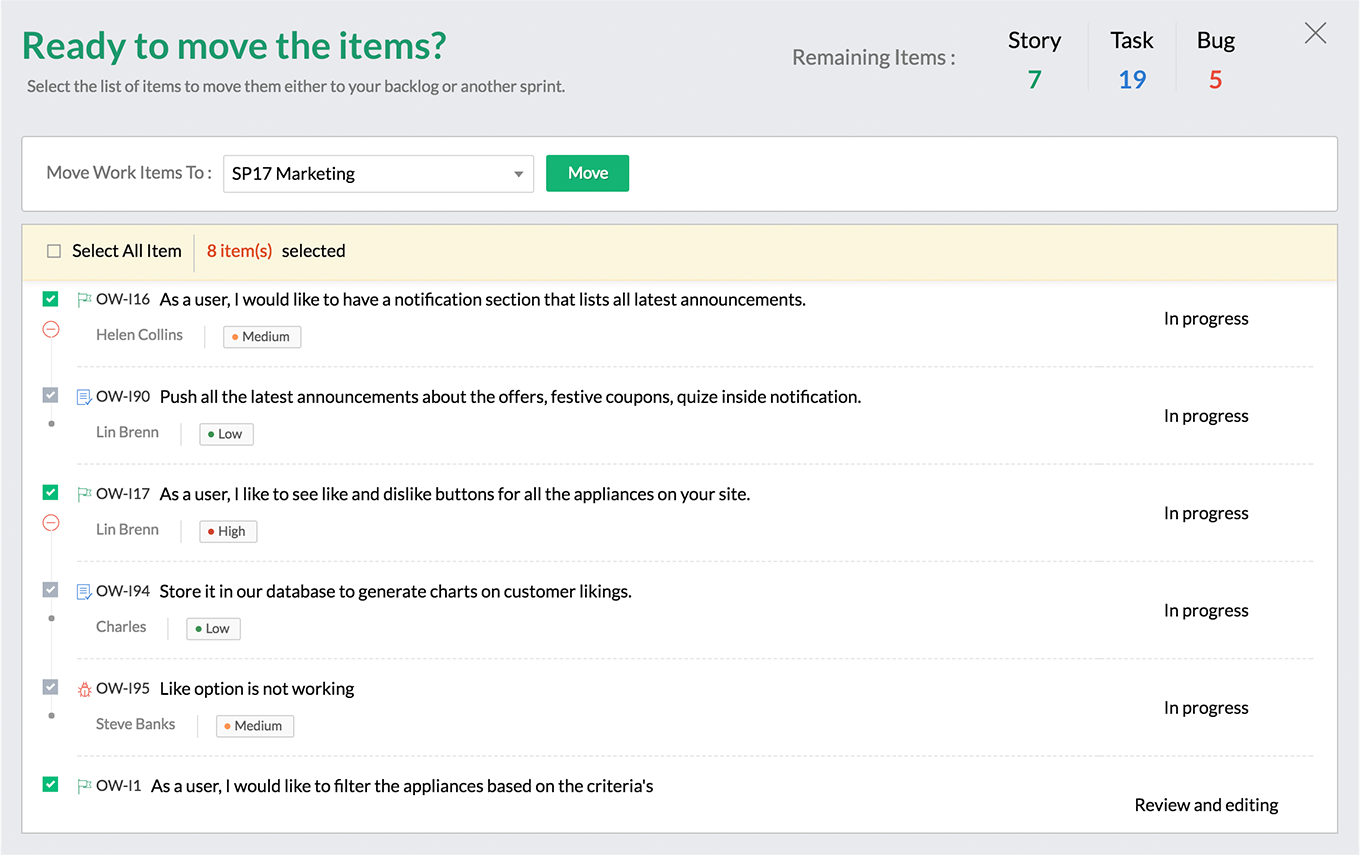Uncheck the OW-I17 story checkbox
The height and width of the screenshot is (855, 1360).
[51, 492]
